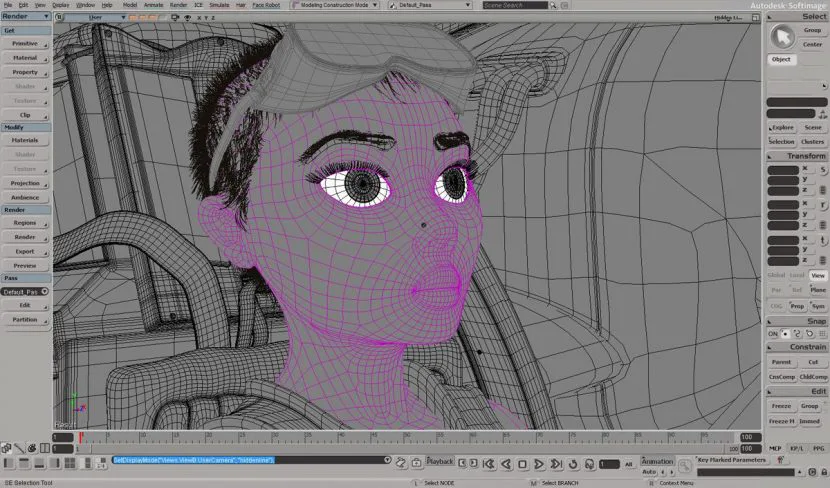
Task: Go to the first frame
Action: tap(489, 464)
